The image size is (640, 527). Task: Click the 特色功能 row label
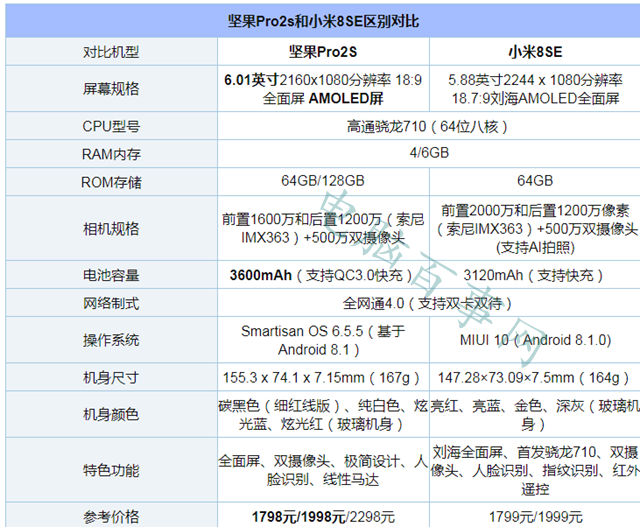110,470
